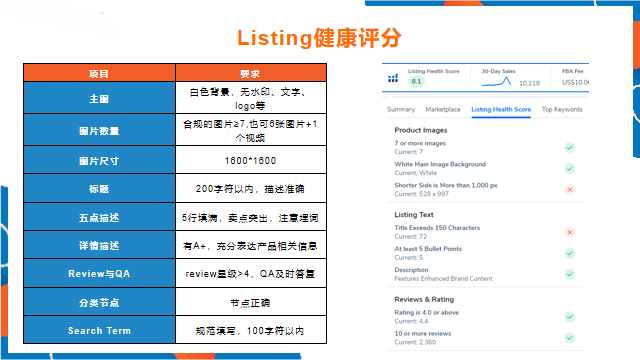Image resolution: width=640 pixels, height=360 pixels.
Task: Click the green check for 10 or more reviews
Action: click(570, 338)
